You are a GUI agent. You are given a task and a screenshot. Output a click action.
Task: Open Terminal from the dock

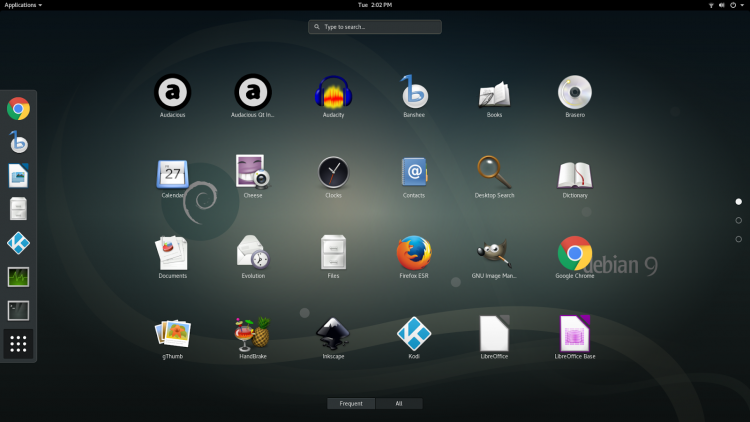tap(18, 311)
